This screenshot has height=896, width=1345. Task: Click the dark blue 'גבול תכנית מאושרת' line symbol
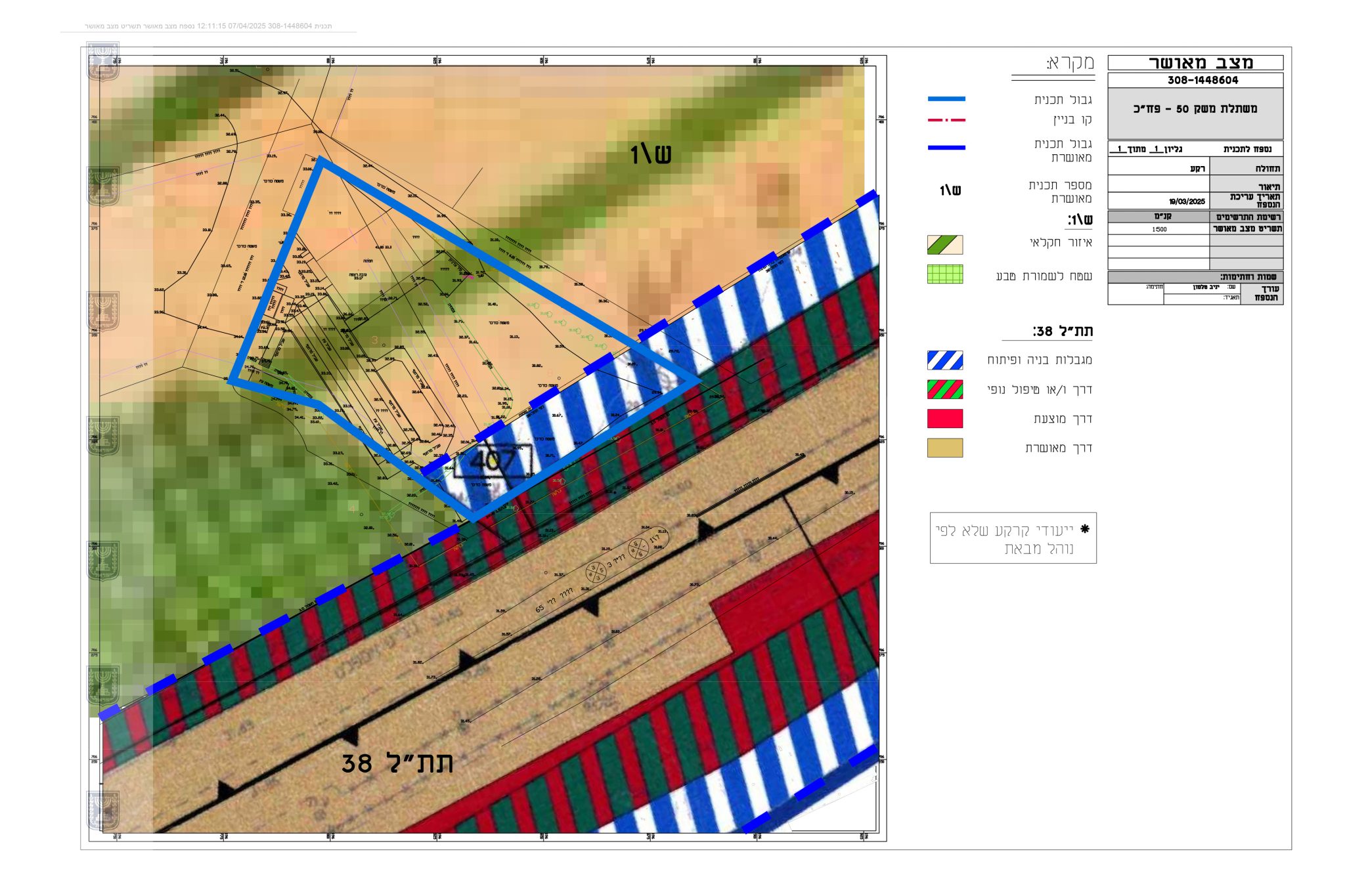tap(946, 148)
